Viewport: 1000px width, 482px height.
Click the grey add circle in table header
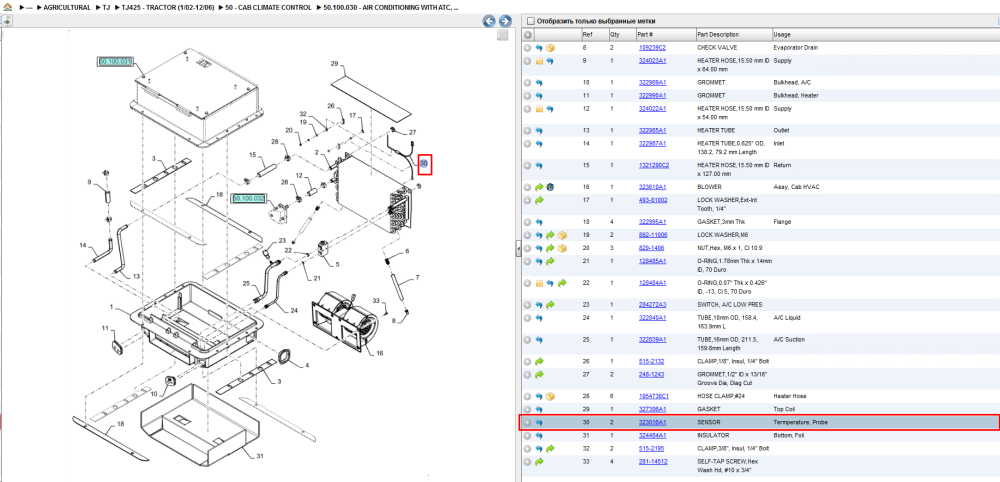coord(528,34)
